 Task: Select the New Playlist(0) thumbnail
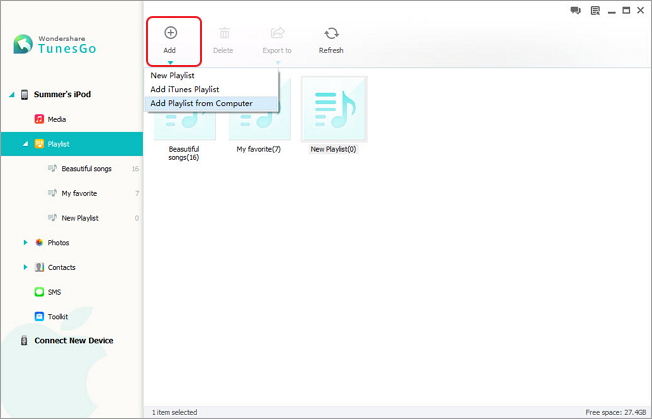pos(334,109)
